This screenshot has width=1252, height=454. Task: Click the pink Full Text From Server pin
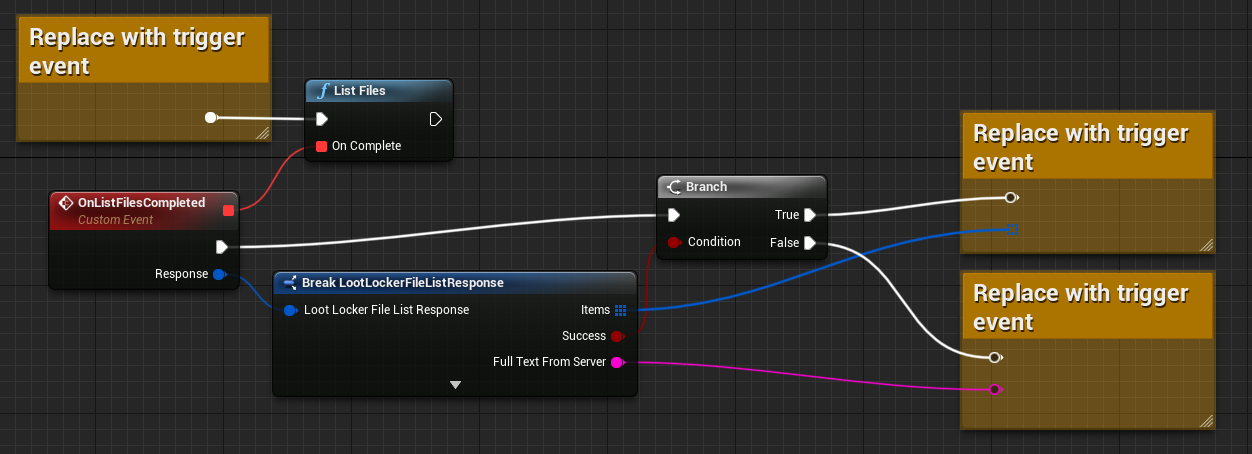618,362
